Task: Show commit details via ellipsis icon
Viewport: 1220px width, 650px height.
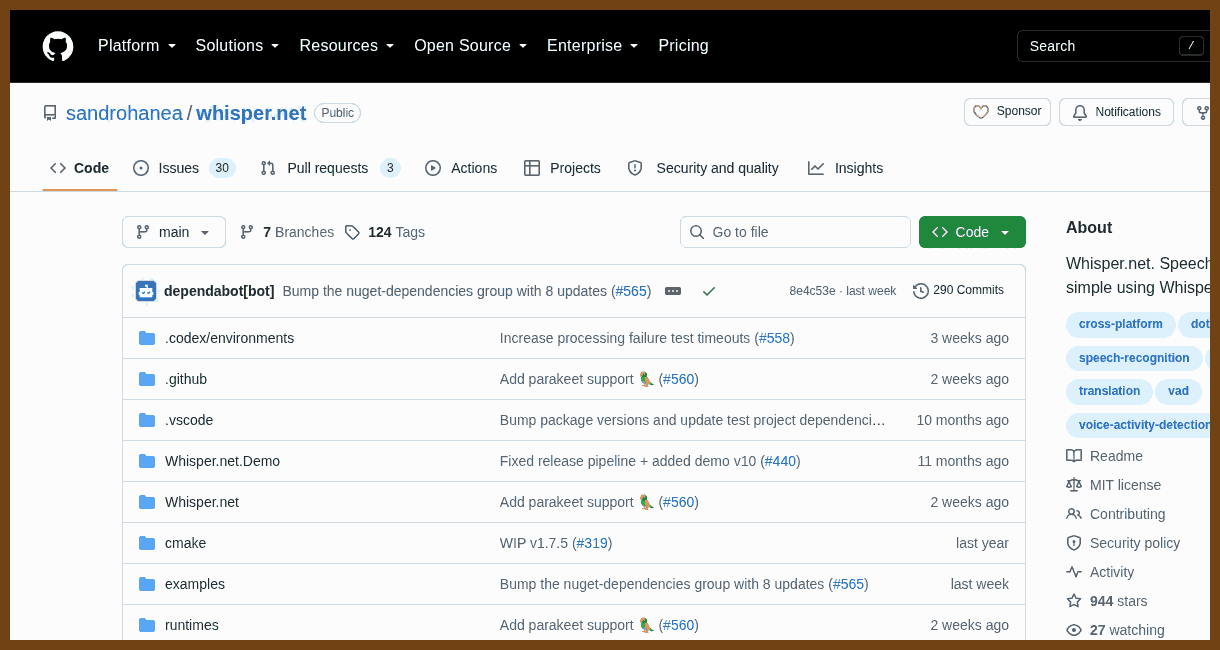Action: (673, 291)
